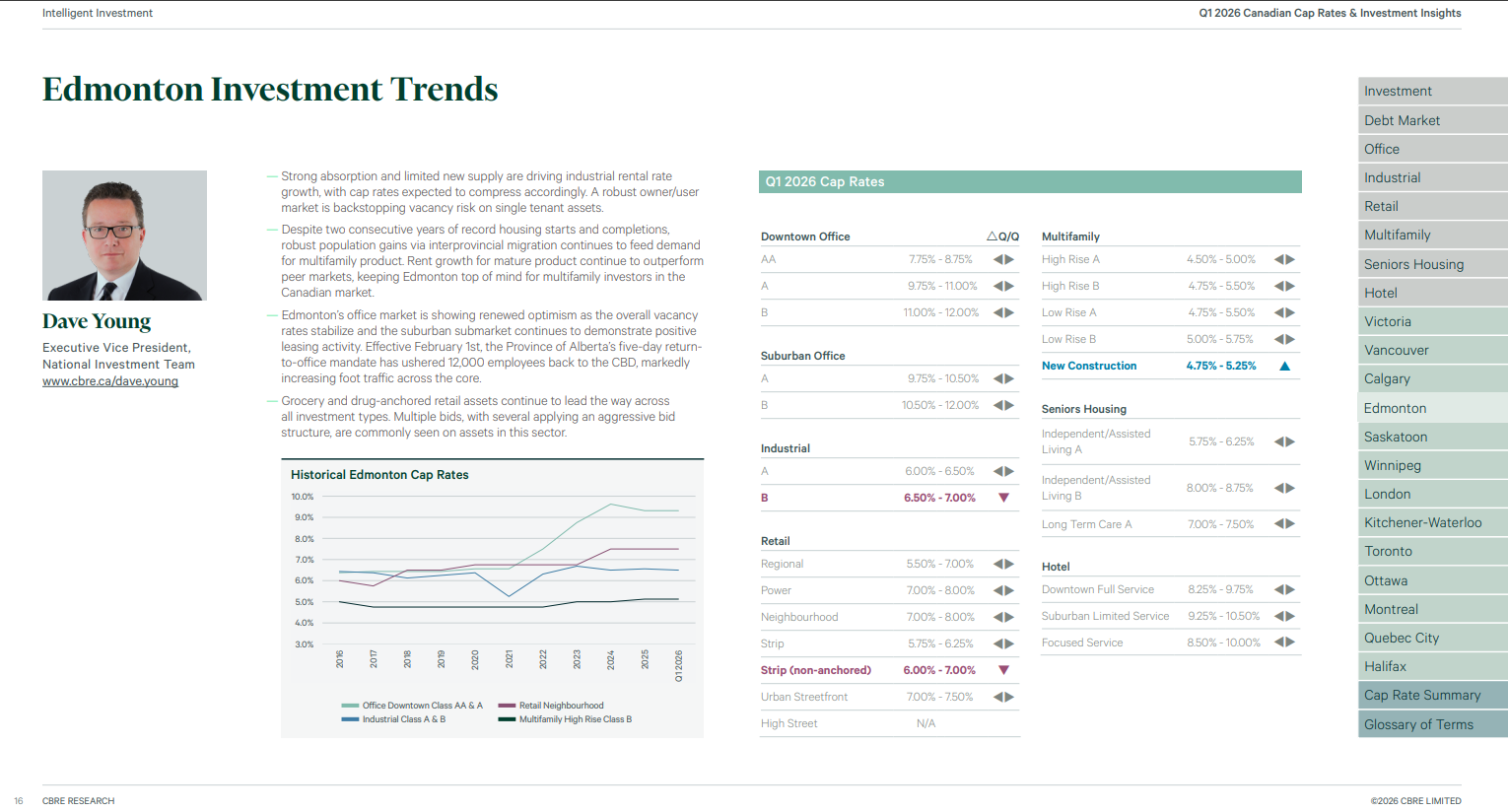Go to the Victoria city tab
1508x812 pixels.
coord(1433,321)
